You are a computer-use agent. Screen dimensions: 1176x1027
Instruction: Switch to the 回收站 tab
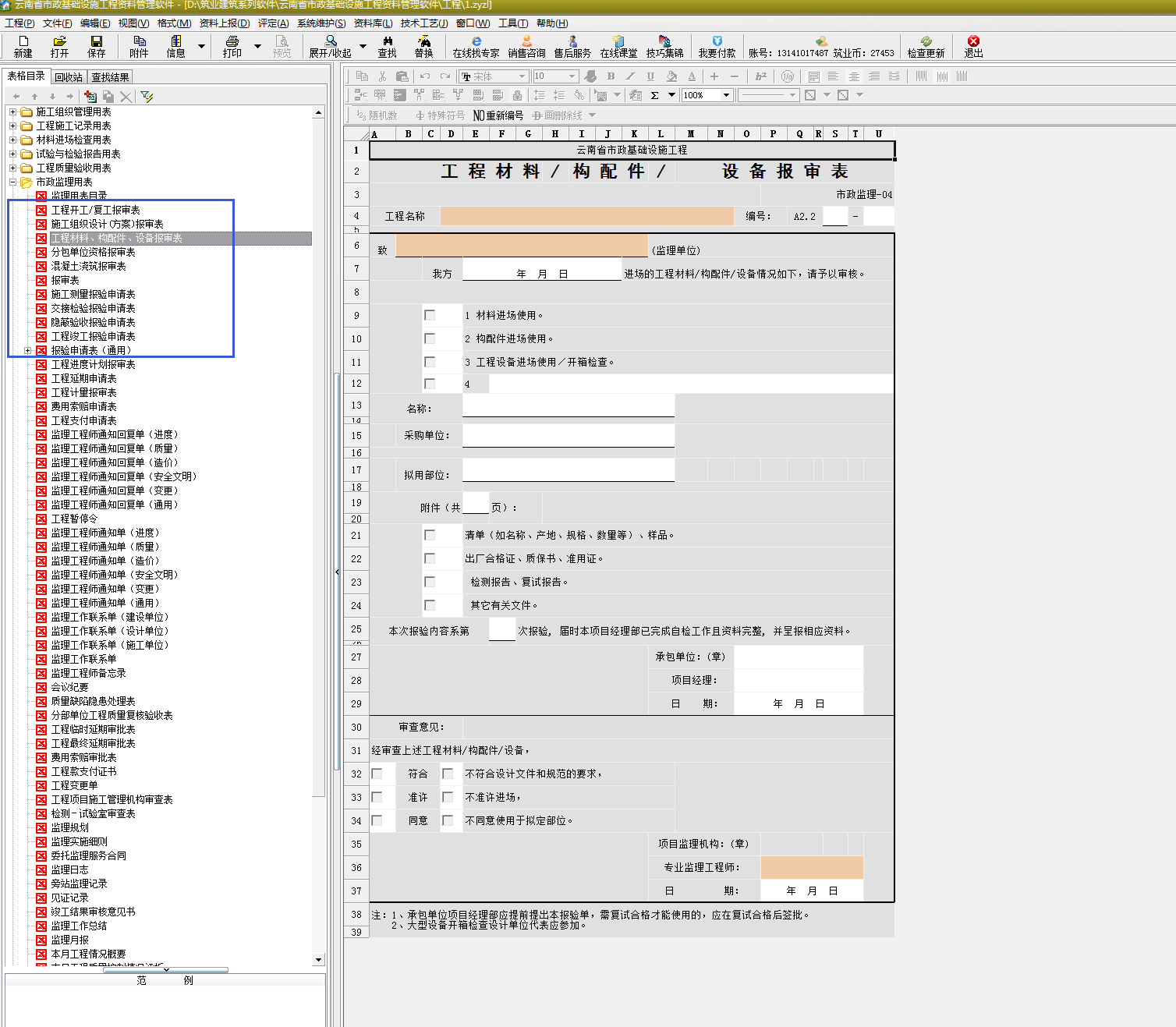69,77
